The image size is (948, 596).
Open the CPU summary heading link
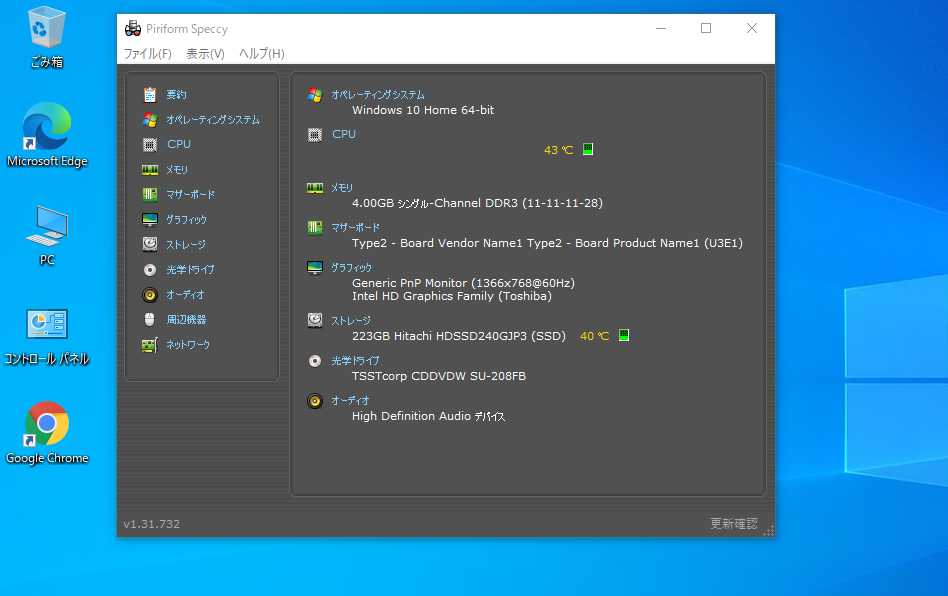pyautogui.click(x=344, y=134)
